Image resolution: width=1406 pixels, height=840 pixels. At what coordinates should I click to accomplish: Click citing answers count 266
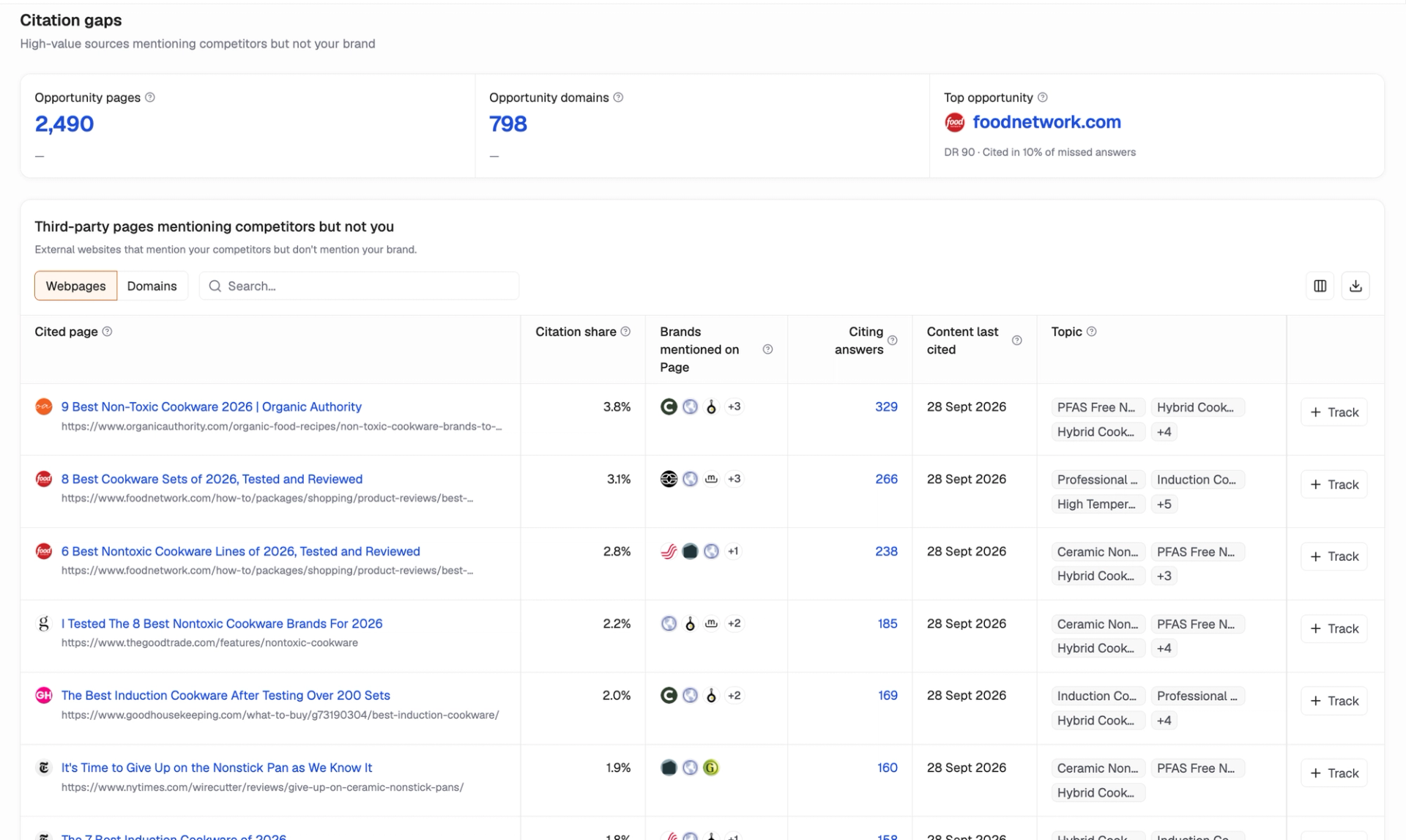886,479
